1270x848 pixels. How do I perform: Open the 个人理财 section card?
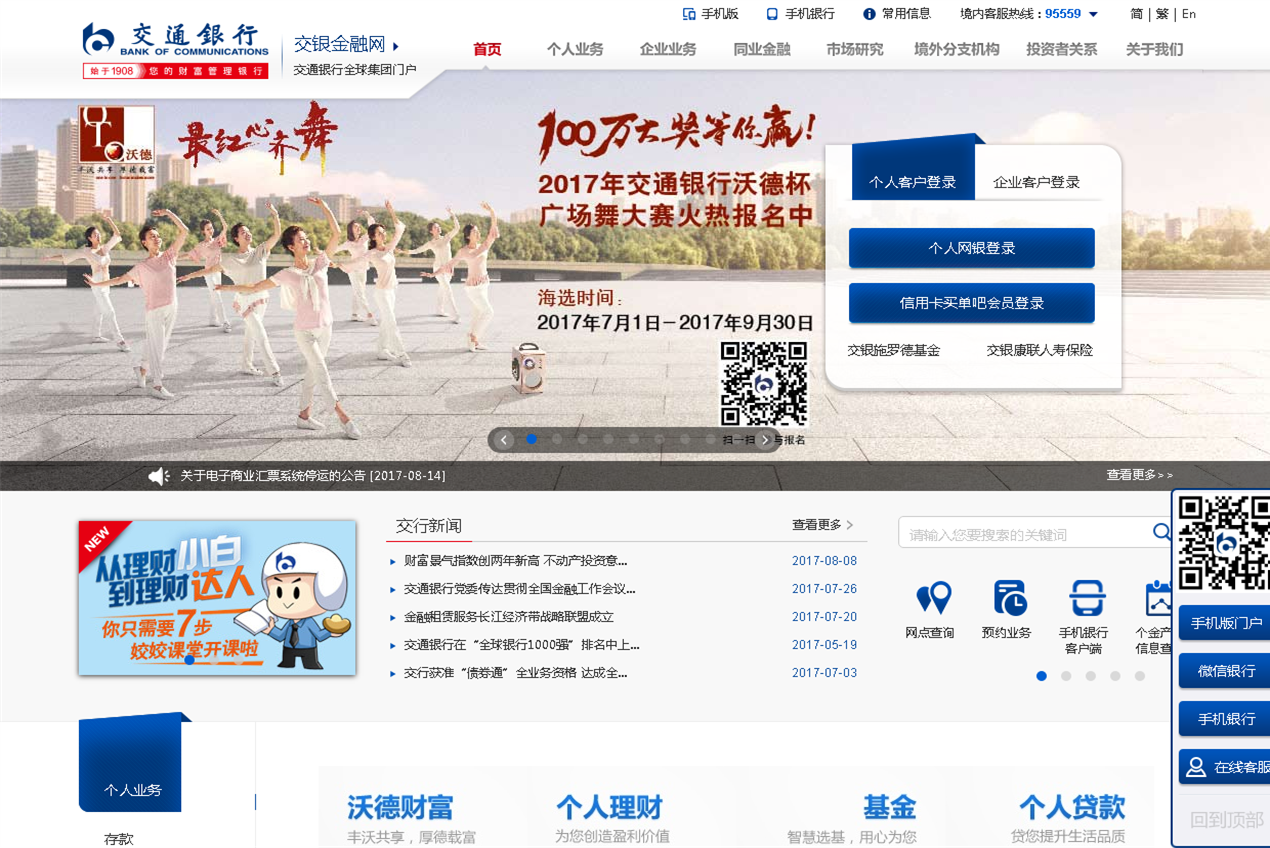point(613,819)
